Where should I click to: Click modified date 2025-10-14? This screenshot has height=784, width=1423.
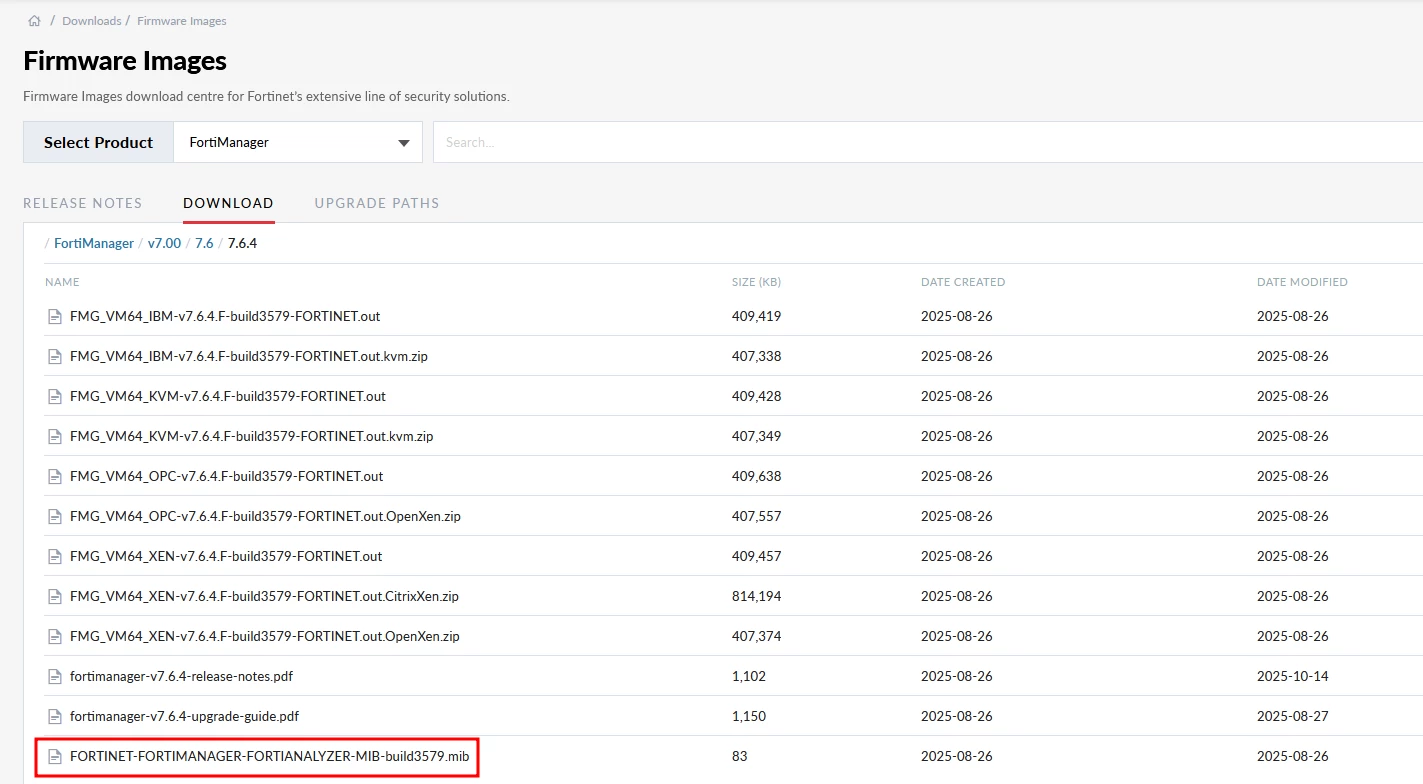[x=1293, y=676]
